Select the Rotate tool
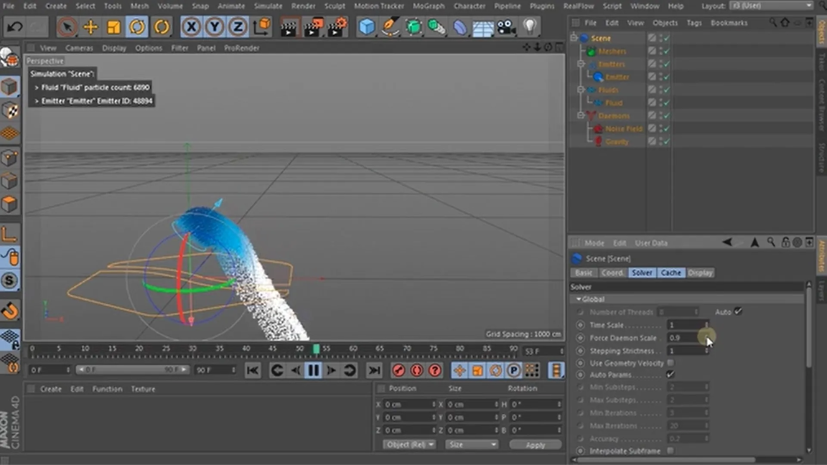This screenshot has height=465, width=827. (x=137, y=27)
